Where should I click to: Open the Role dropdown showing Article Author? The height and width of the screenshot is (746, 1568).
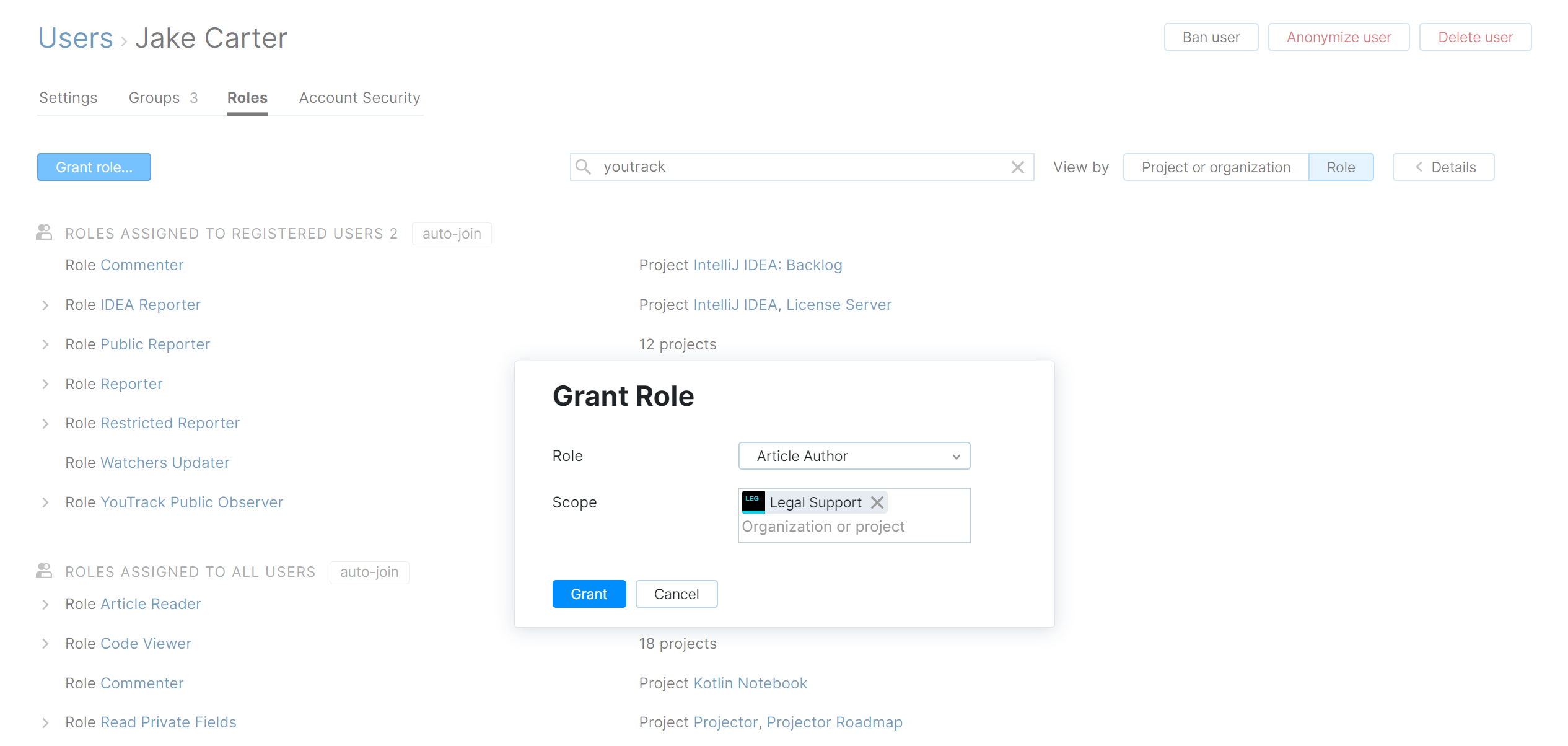pyautogui.click(x=854, y=456)
